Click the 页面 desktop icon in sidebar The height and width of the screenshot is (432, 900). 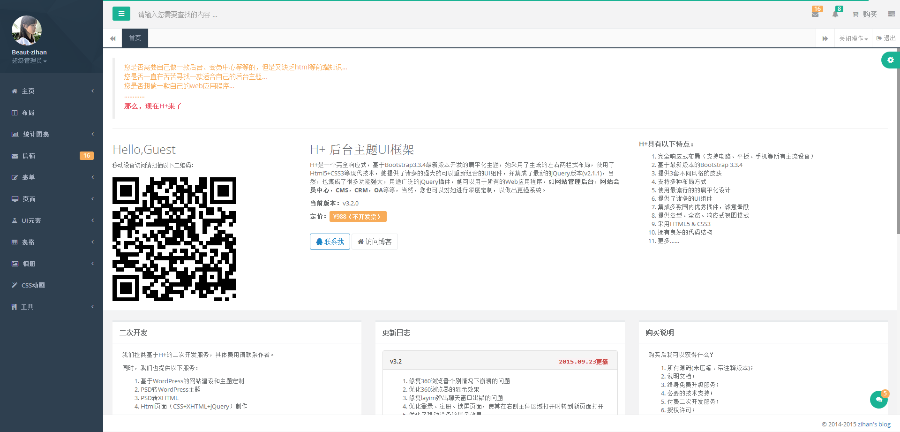click(14, 199)
